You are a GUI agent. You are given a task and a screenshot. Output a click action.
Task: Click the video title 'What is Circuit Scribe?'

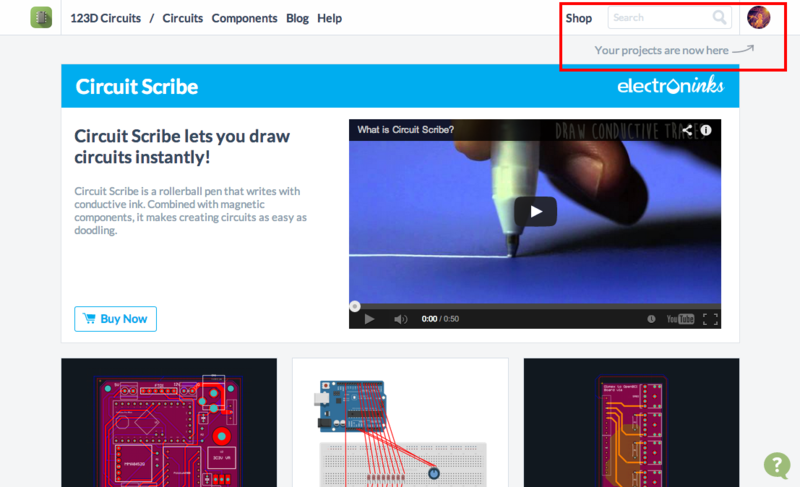pyautogui.click(x=406, y=130)
